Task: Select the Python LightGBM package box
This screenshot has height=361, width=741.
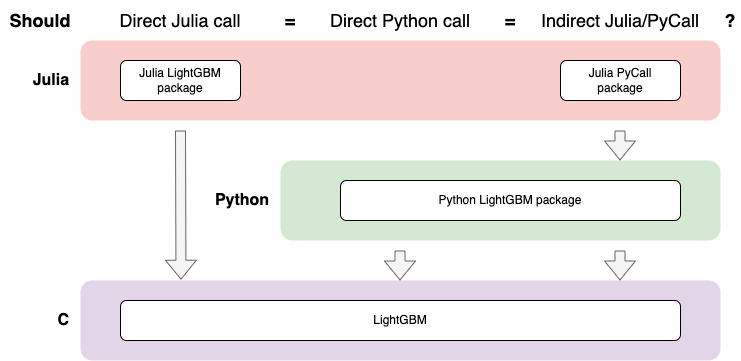Action: [x=510, y=200]
